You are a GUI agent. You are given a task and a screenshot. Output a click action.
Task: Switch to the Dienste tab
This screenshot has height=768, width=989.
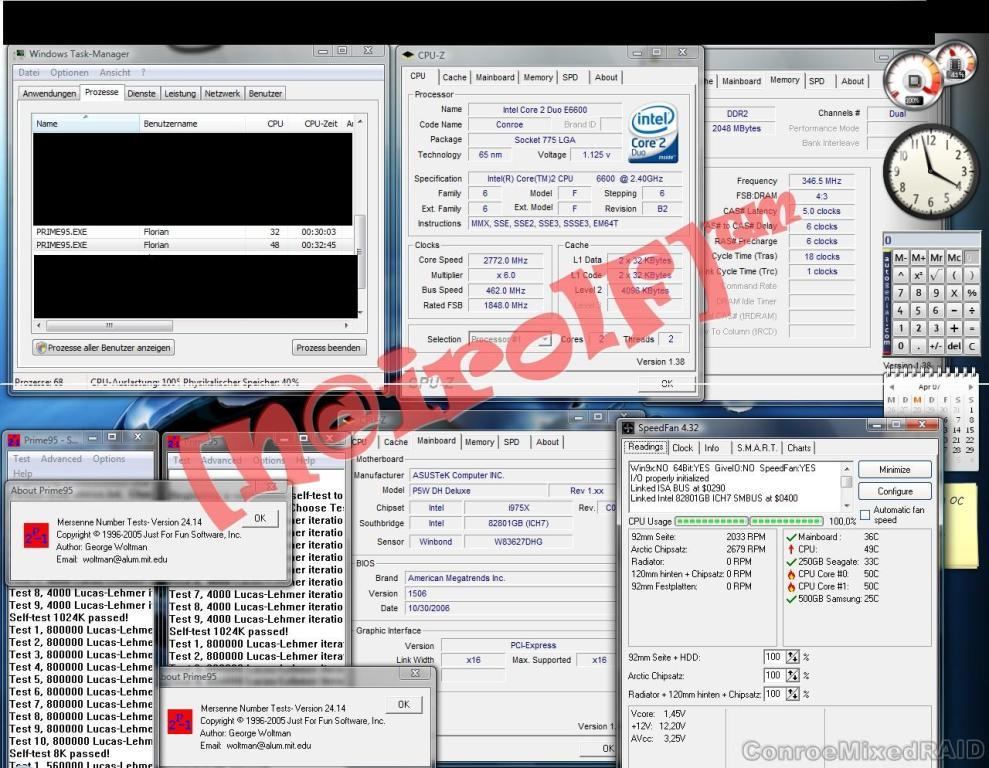141,93
